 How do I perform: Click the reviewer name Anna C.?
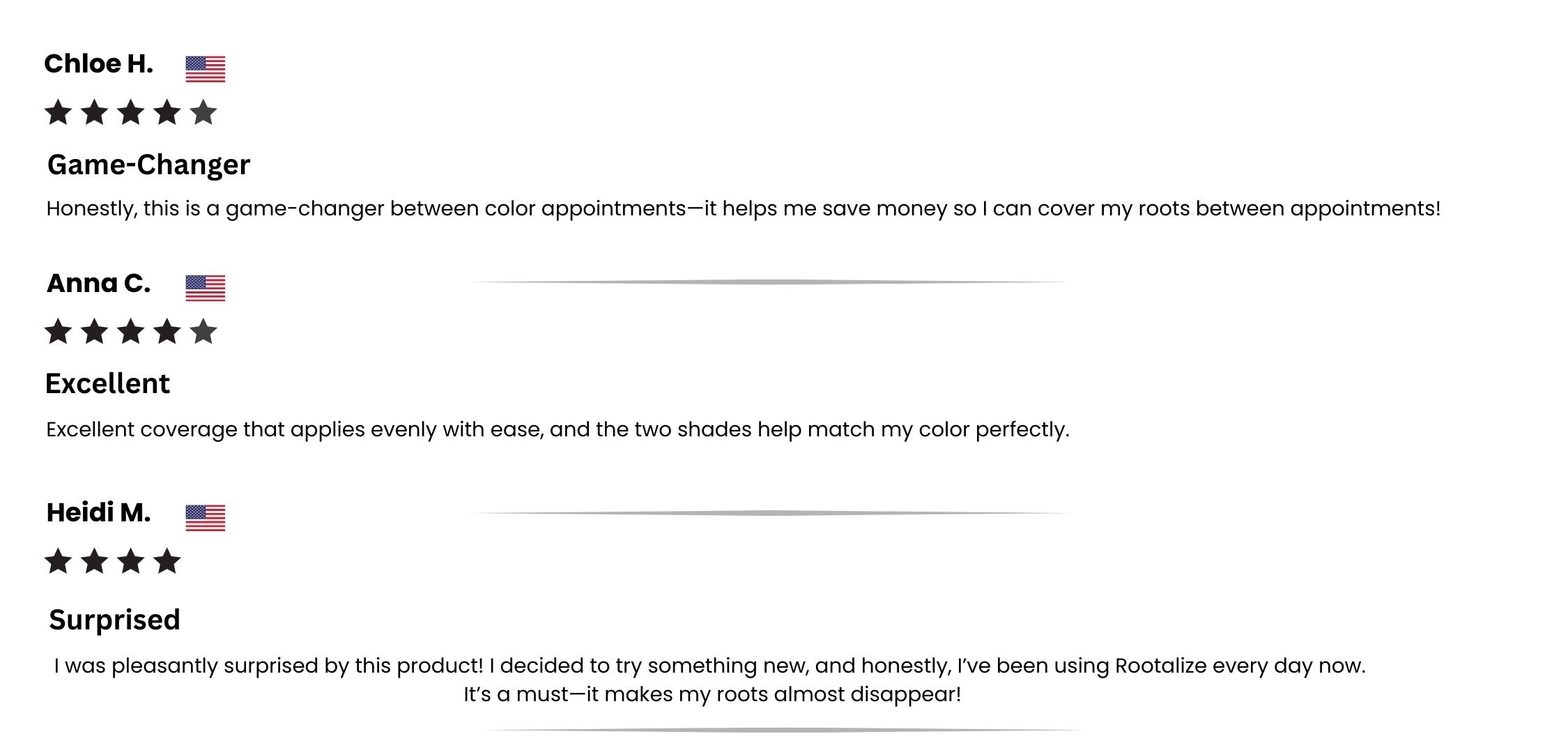[98, 284]
